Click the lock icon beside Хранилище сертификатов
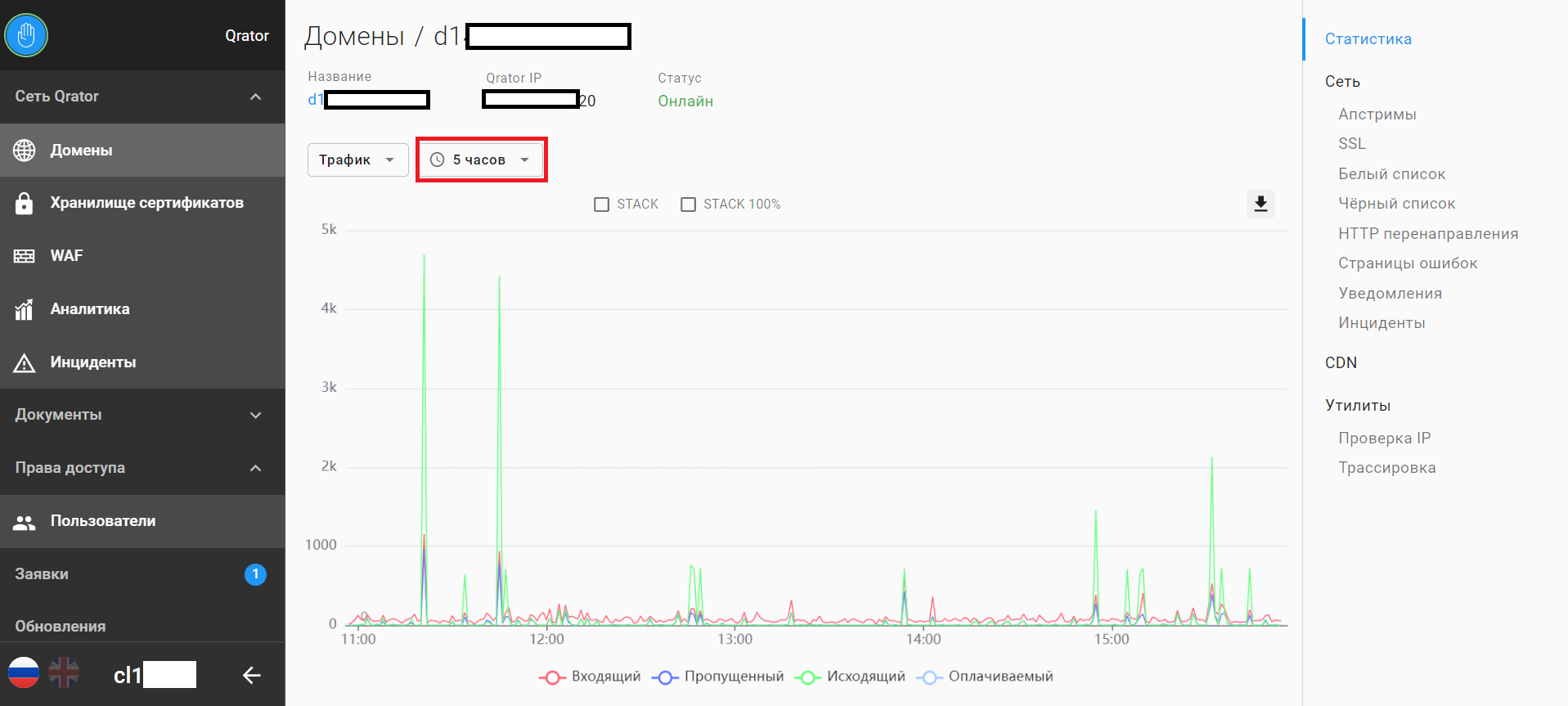This screenshot has height=706, width=1568. pos(25,203)
